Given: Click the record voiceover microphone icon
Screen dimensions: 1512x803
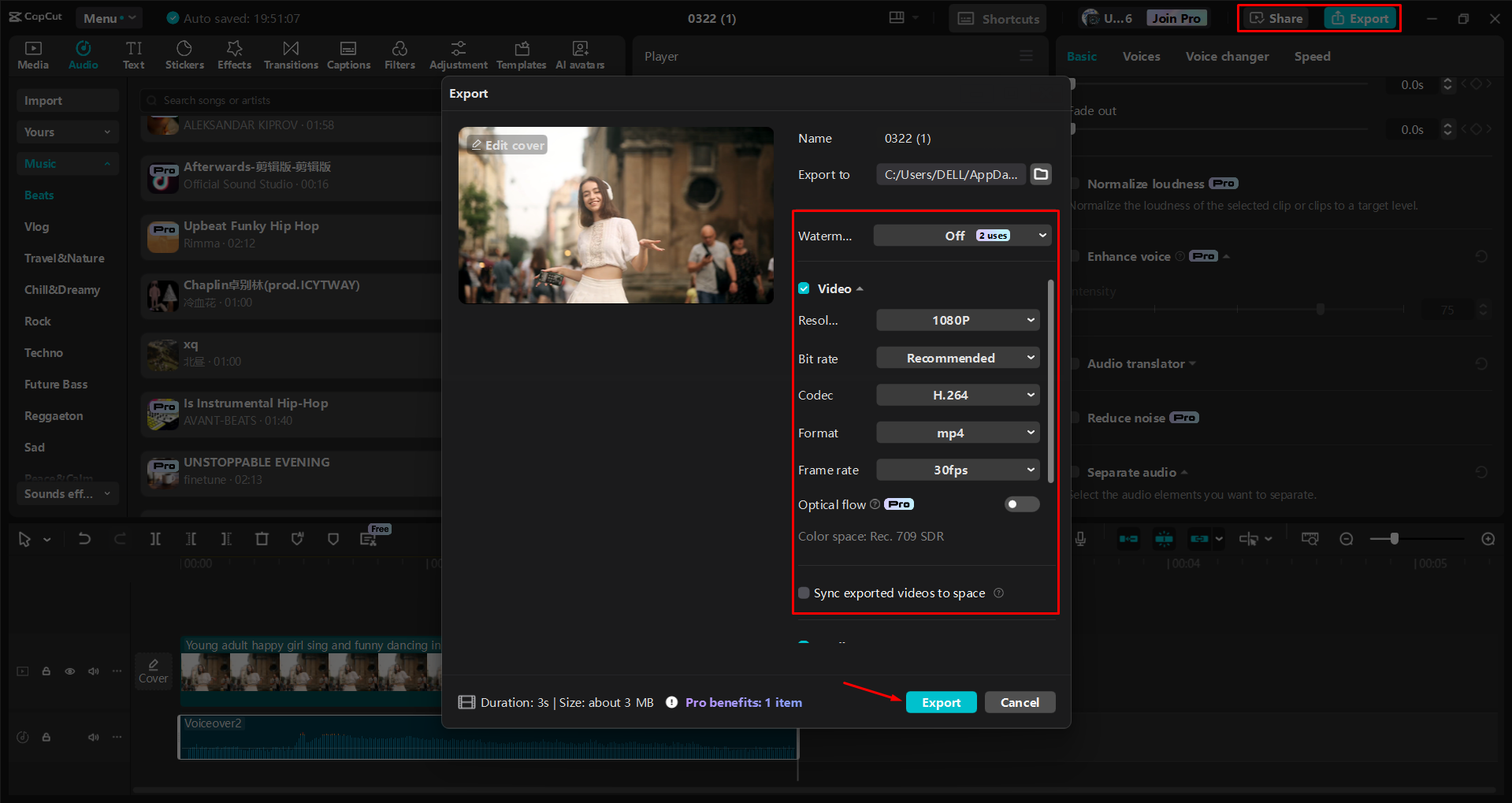Looking at the screenshot, I should point(1079,539).
